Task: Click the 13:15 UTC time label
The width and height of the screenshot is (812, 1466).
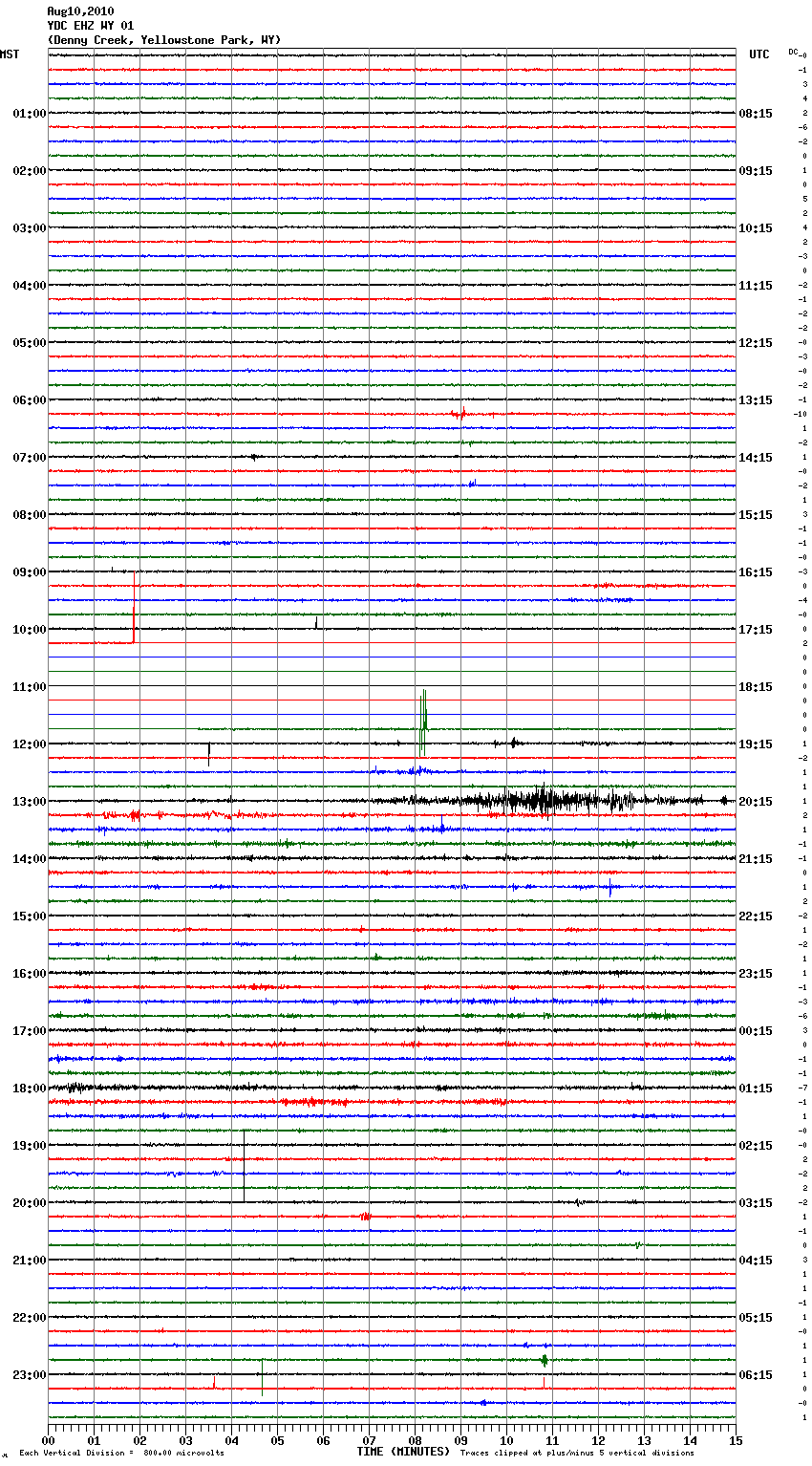Action: point(756,400)
